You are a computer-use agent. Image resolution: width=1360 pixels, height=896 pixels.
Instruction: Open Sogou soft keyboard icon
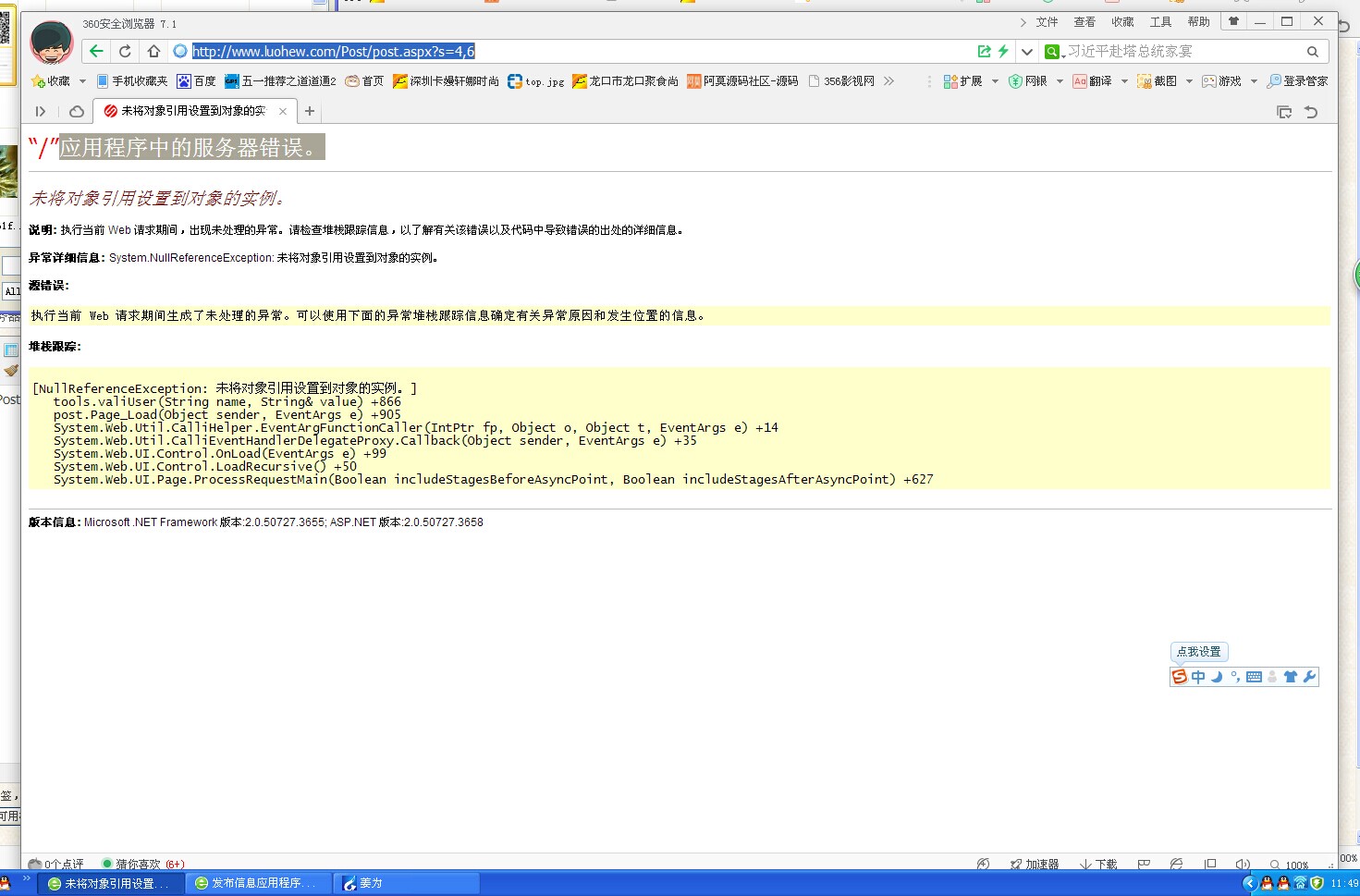[1254, 677]
